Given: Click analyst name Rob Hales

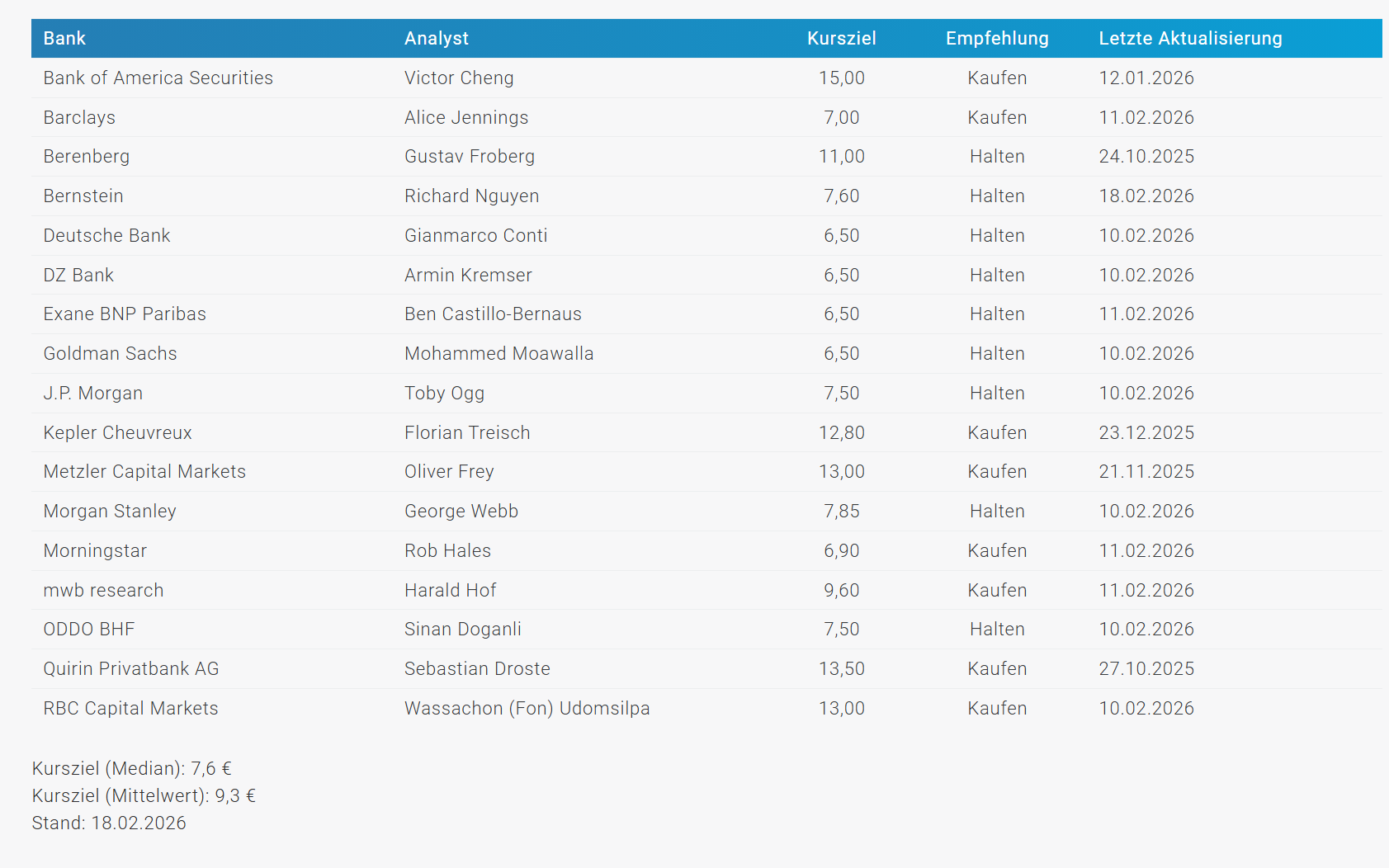Looking at the screenshot, I should click(447, 551).
